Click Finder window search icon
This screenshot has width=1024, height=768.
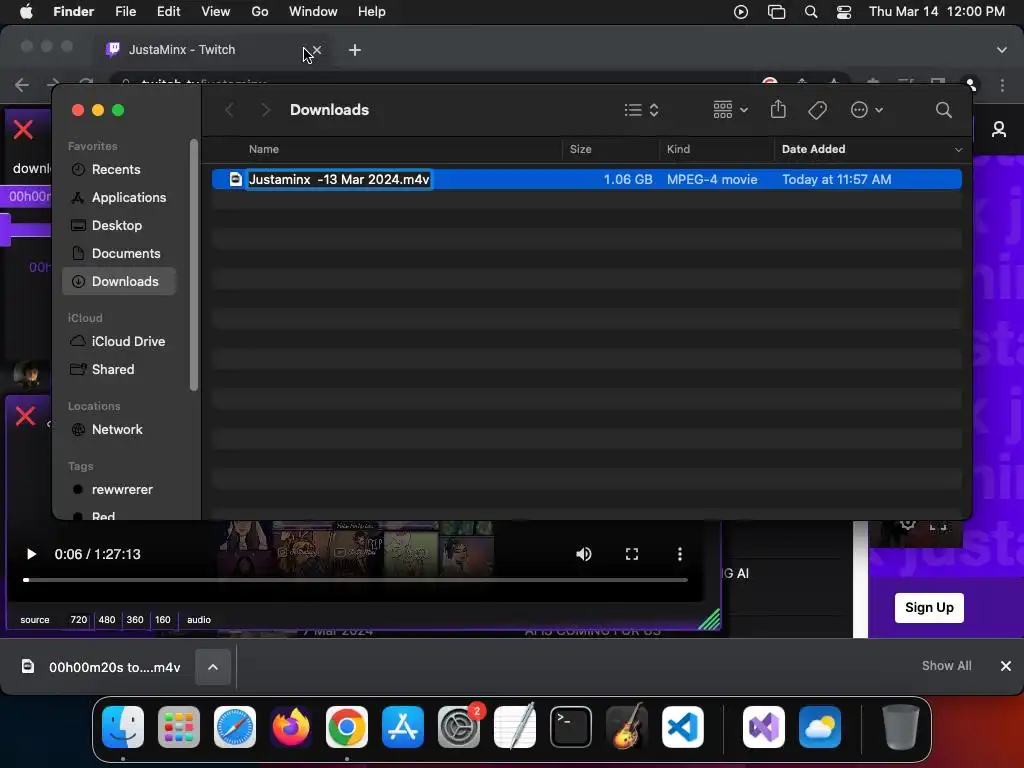coord(943,110)
